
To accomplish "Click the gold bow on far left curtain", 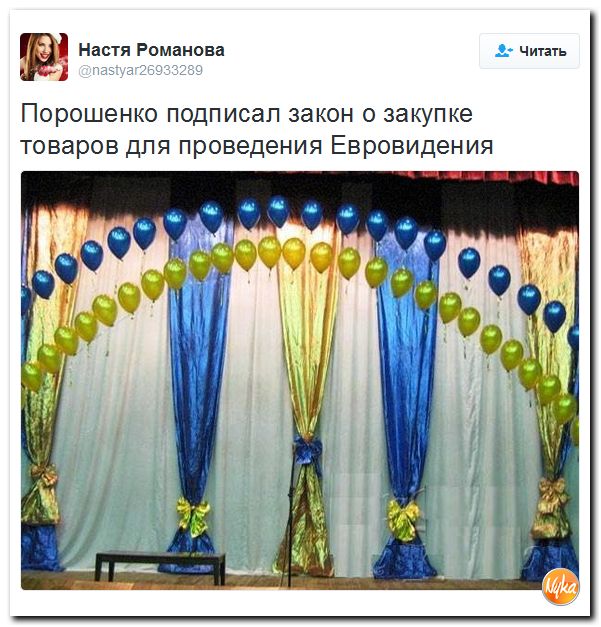I will coord(44,474).
